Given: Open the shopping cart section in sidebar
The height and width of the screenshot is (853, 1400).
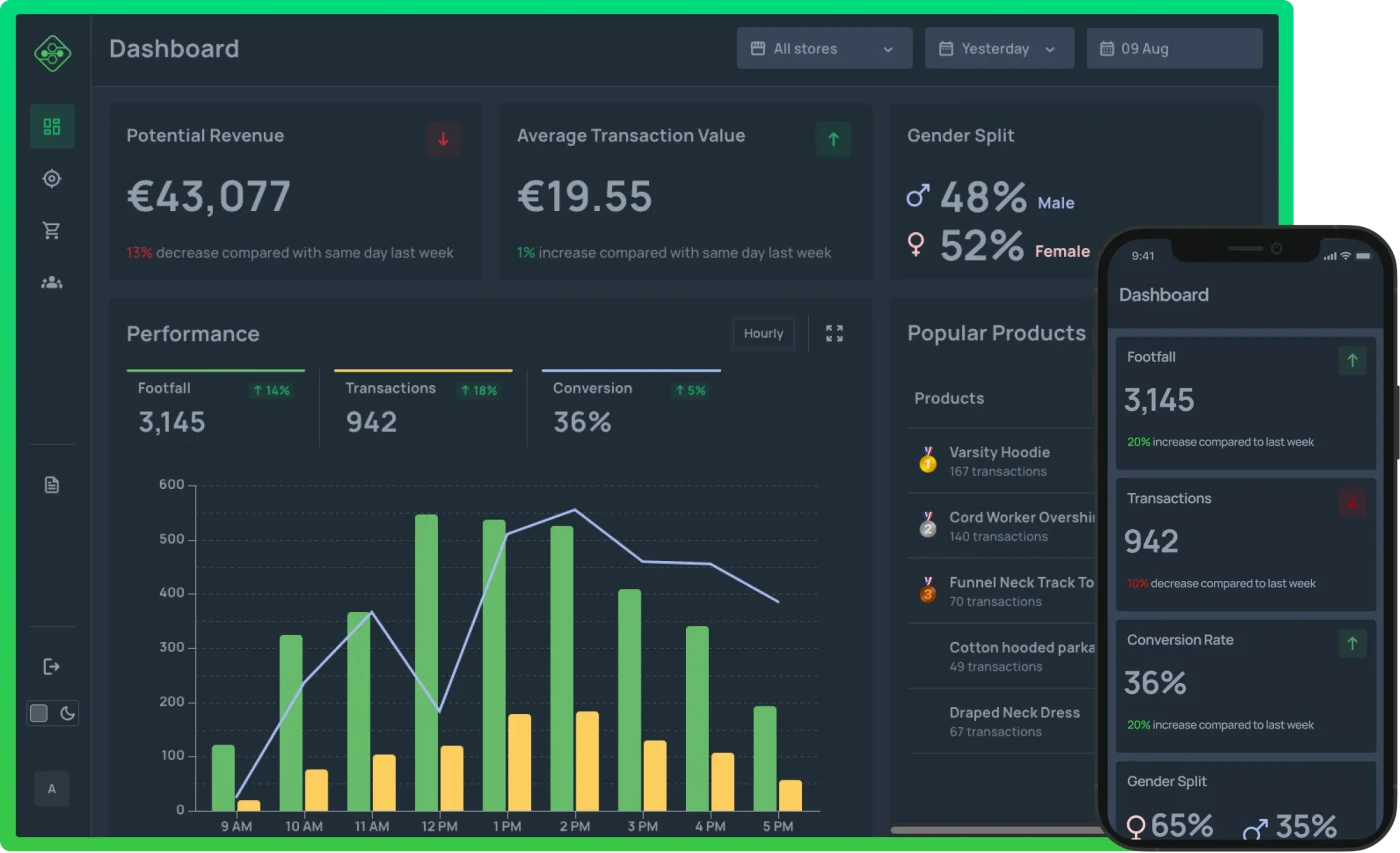Looking at the screenshot, I should coord(52,230).
